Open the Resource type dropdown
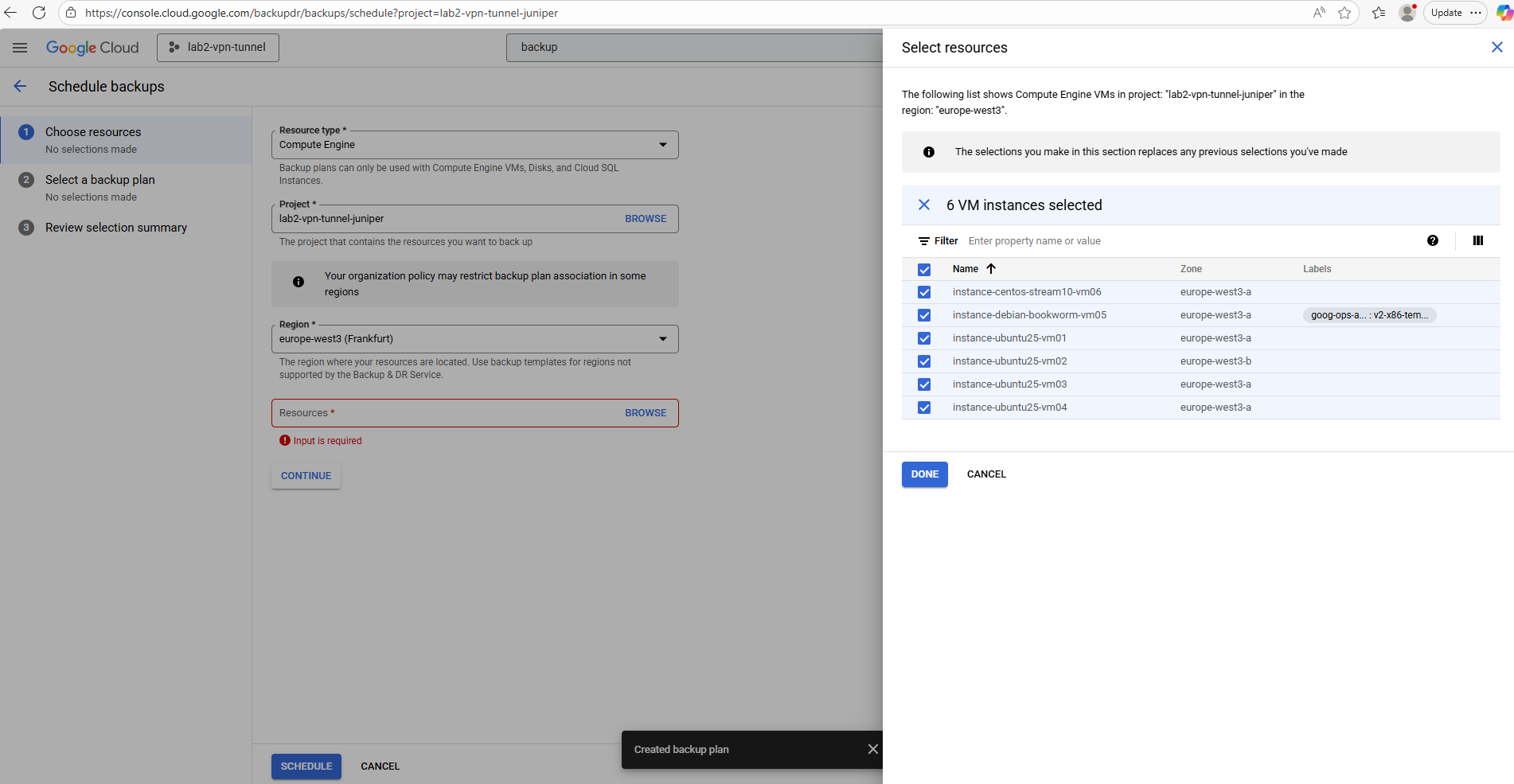The width and height of the screenshot is (1514, 784). [474, 145]
